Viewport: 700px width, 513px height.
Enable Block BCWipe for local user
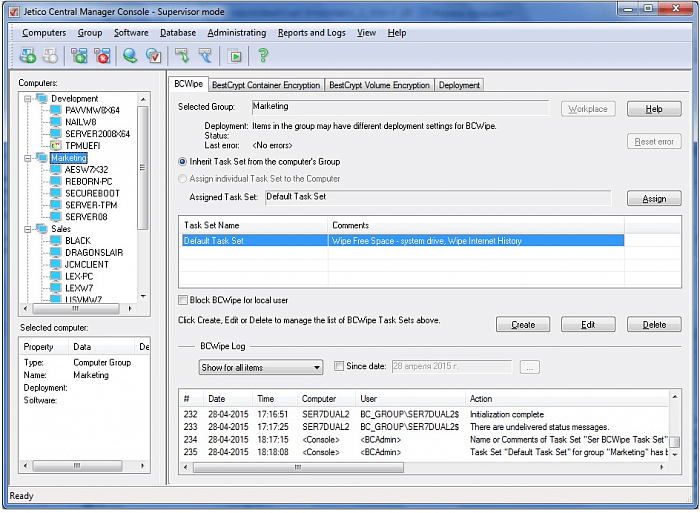coord(183,300)
